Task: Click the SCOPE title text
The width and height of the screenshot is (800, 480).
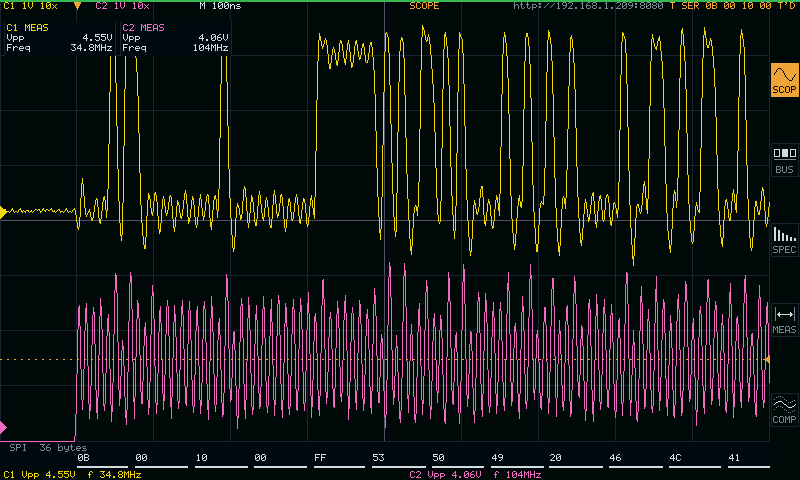Action: [424, 6]
